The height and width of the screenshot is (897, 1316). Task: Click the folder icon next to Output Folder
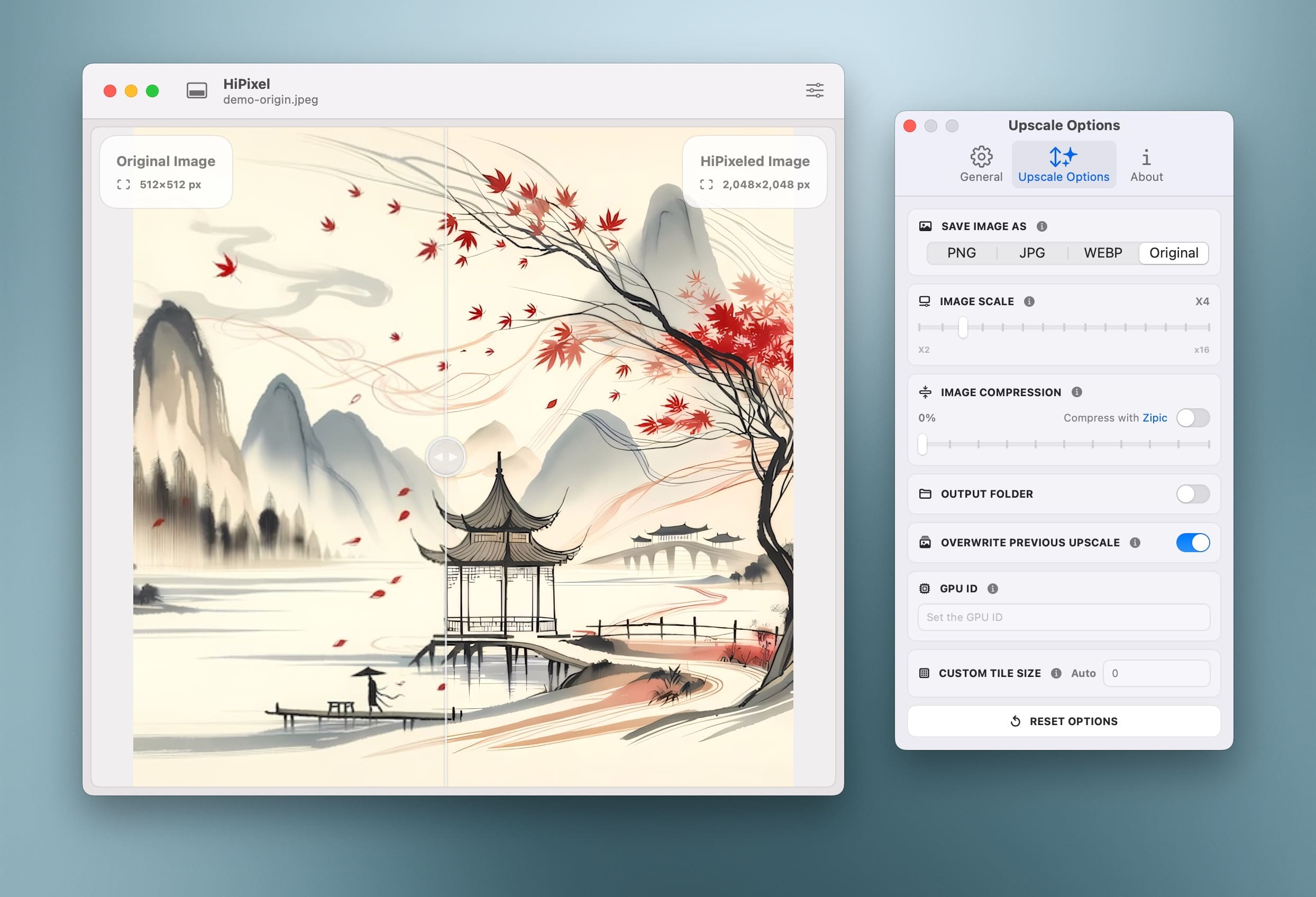(925, 493)
